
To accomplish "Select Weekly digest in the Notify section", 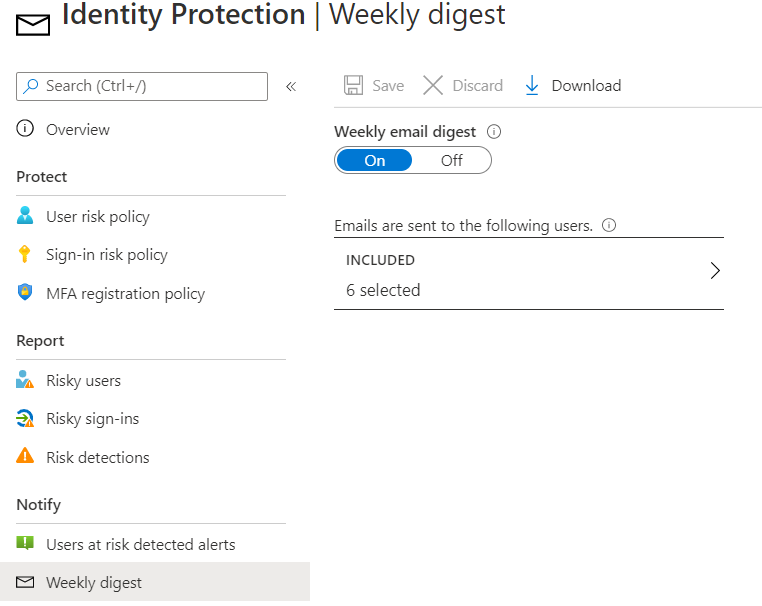I will click(x=155, y=582).
